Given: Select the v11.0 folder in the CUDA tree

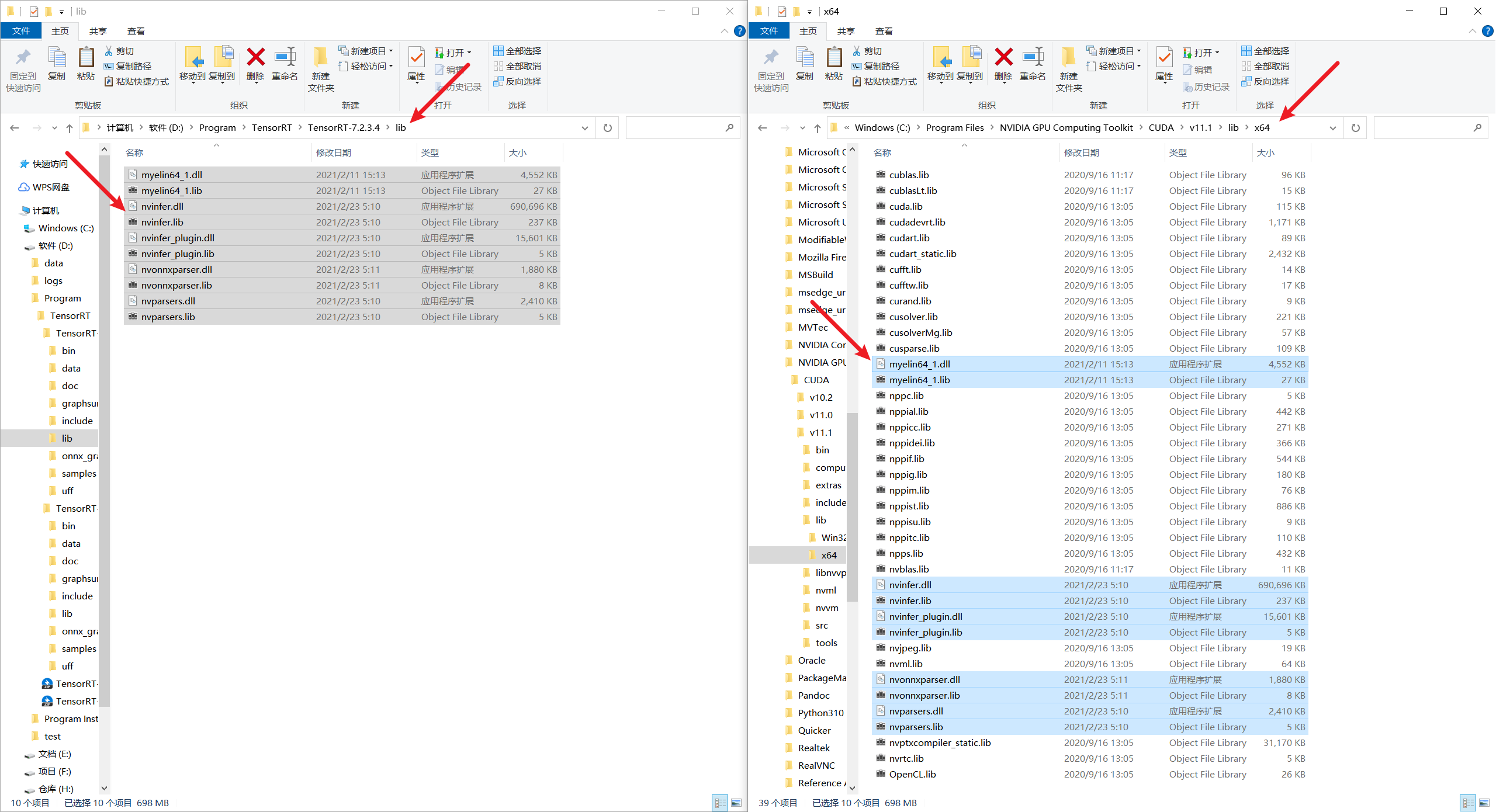Looking at the screenshot, I should pyautogui.click(x=820, y=415).
